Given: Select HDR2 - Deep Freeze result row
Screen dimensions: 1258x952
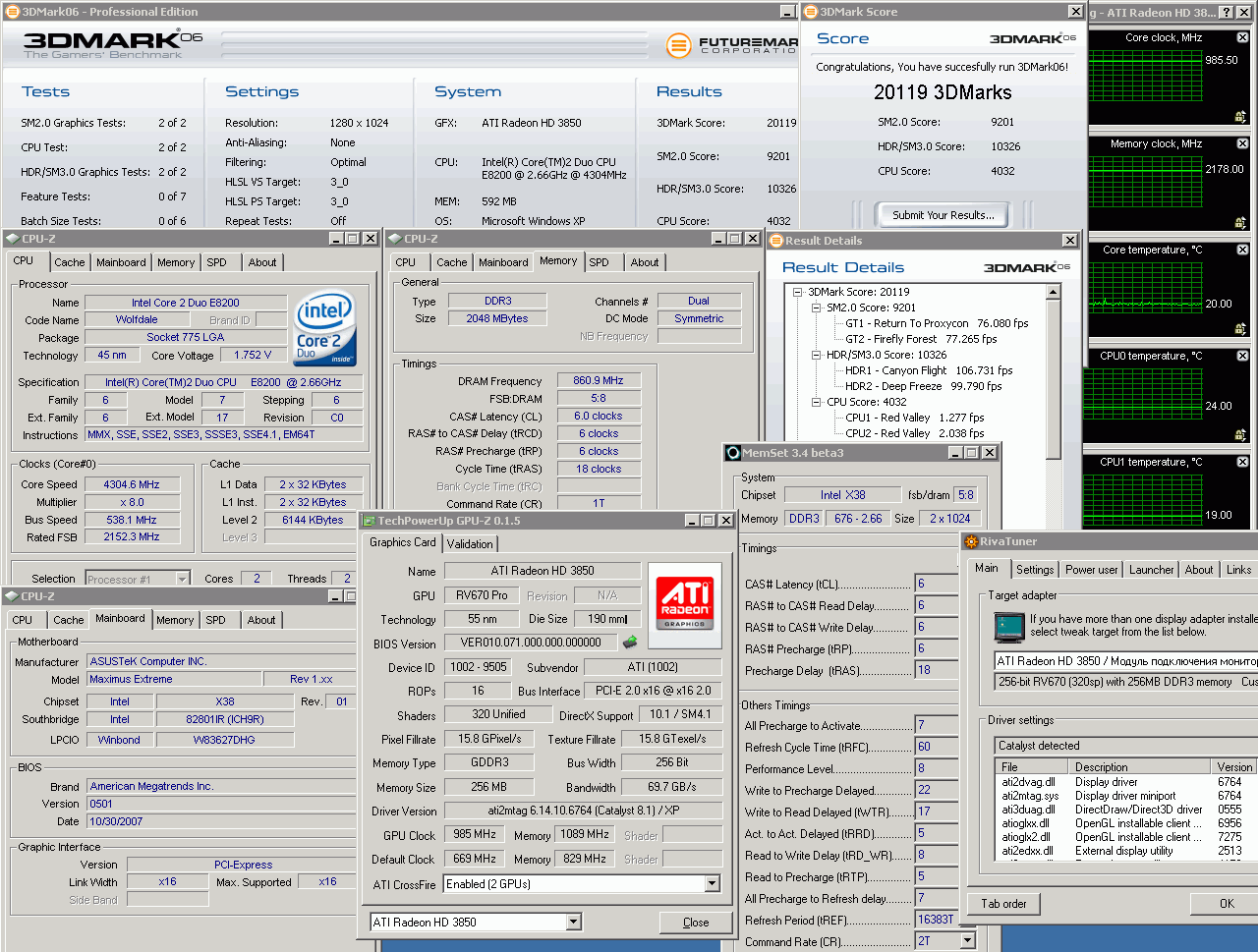Looking at the screenshot, I should coord(923,386).
